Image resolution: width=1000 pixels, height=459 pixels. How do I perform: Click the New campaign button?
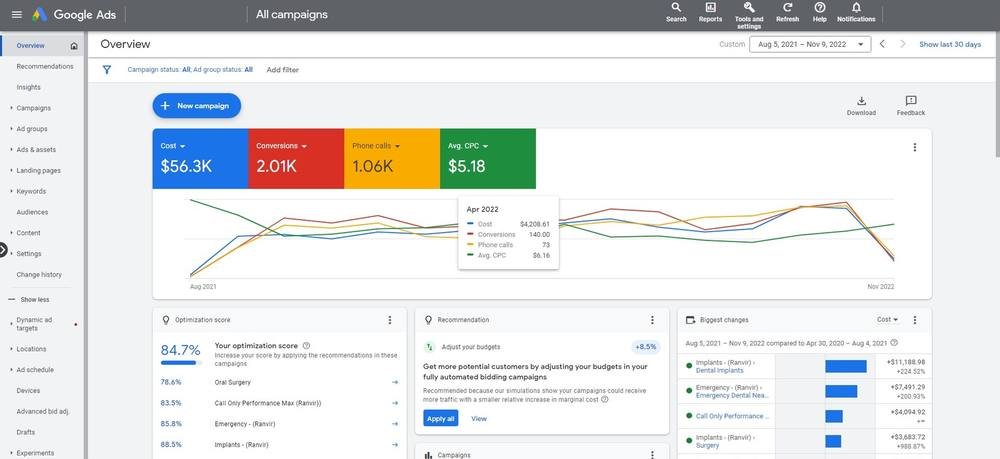point(196,106)
